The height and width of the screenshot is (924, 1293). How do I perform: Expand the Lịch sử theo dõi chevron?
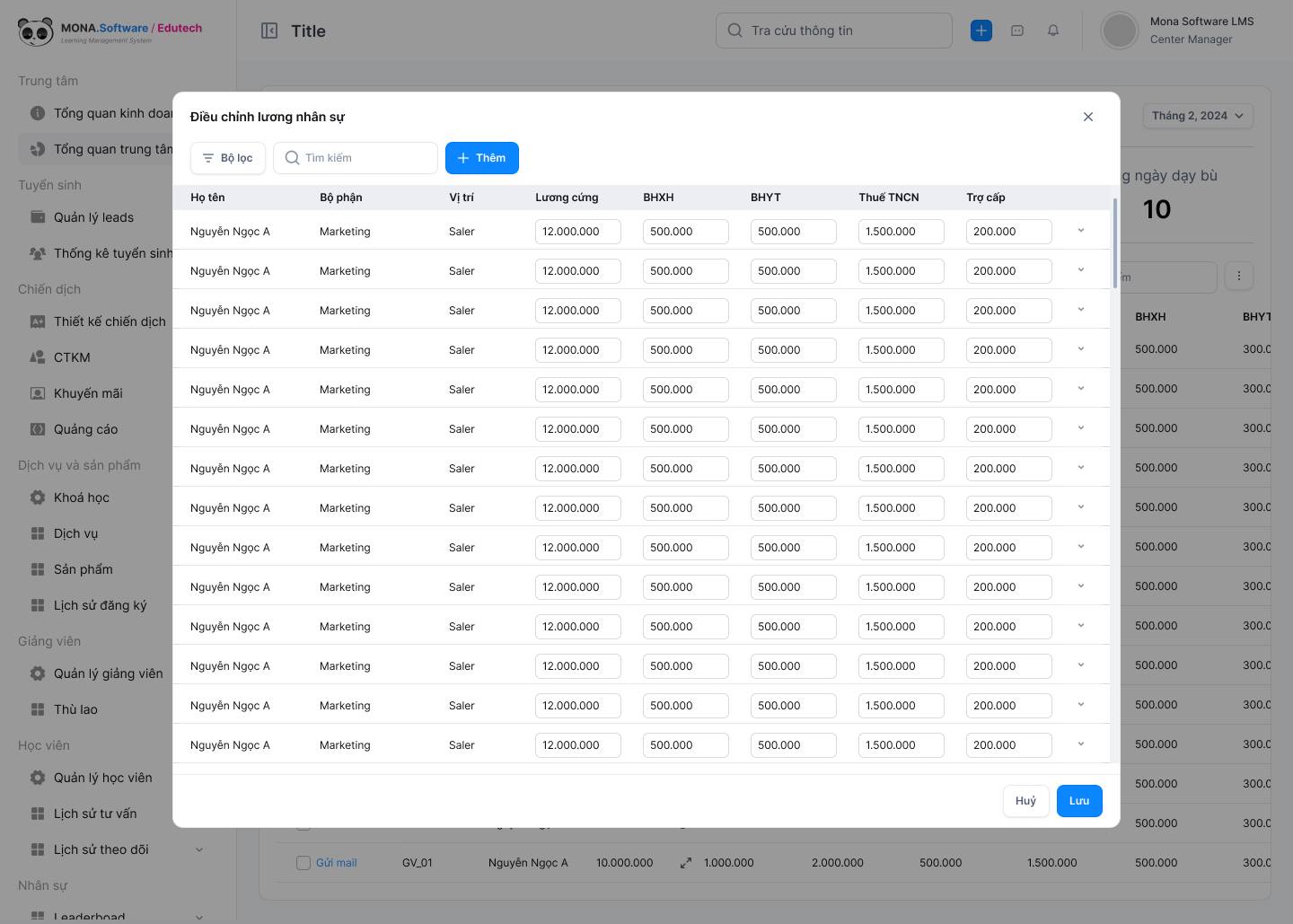pyautogui.click(x=199, y=849)
